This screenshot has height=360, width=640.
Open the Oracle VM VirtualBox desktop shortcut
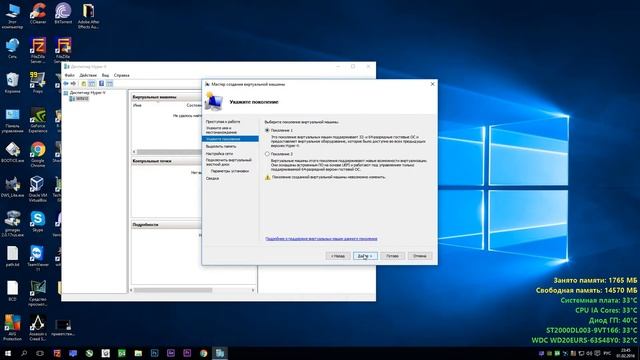[x=38, y=189]
